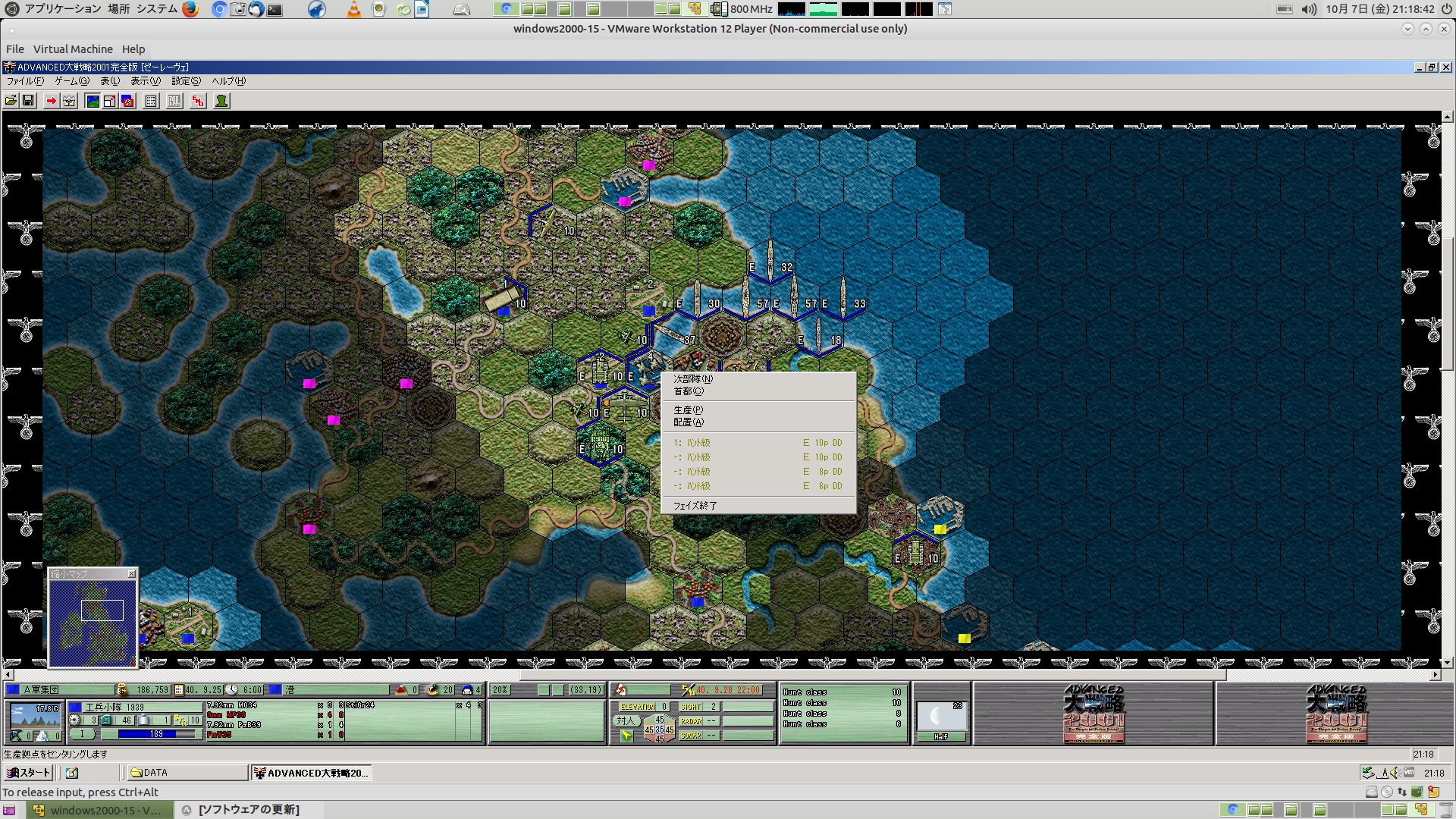Screen dimensions: 1456x819
Task: Click the red END phase toolbar icon
Action: point(198,101)
